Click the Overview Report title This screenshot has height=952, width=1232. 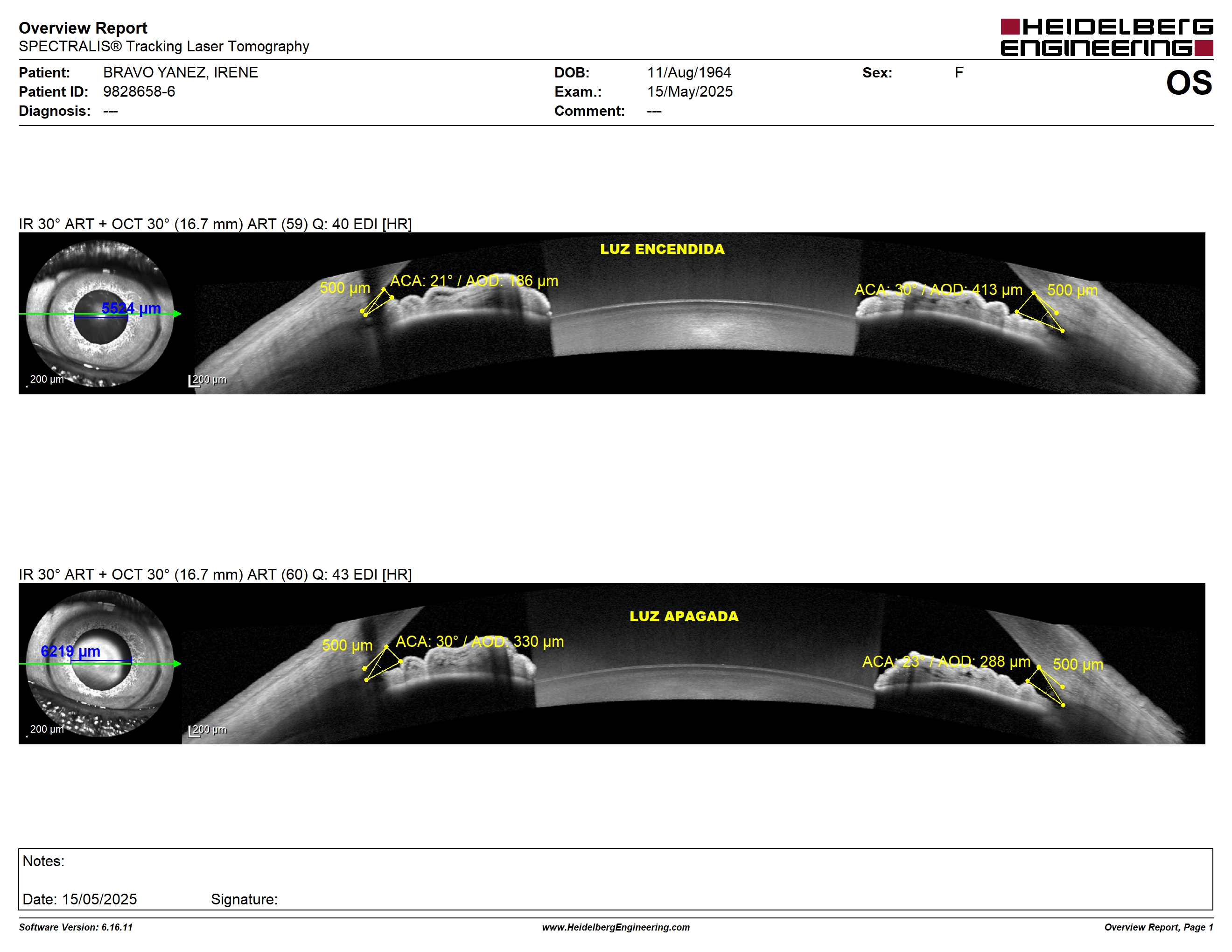pyautogui.click(x=83, y=28)
